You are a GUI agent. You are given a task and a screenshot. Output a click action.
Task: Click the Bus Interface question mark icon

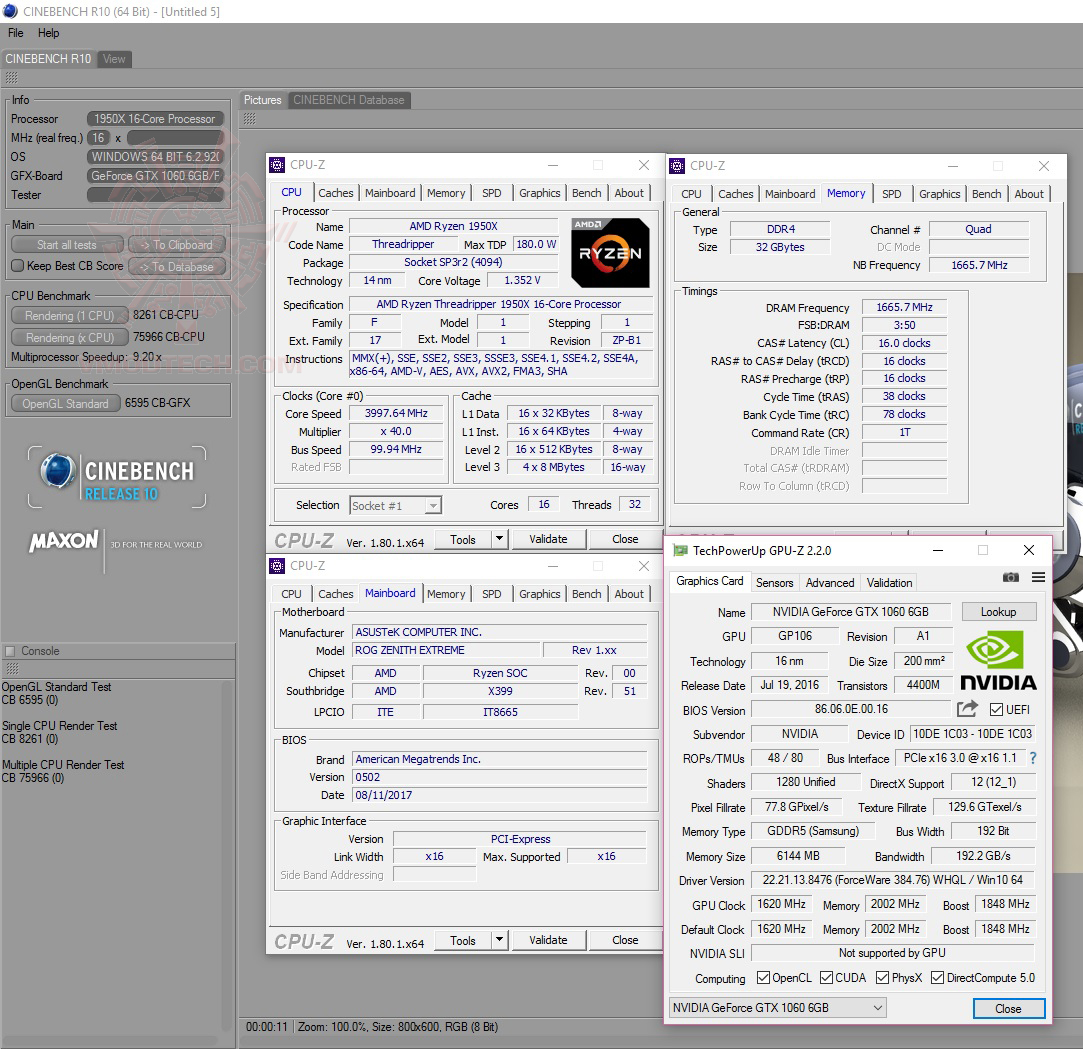tap(1033, 758)
